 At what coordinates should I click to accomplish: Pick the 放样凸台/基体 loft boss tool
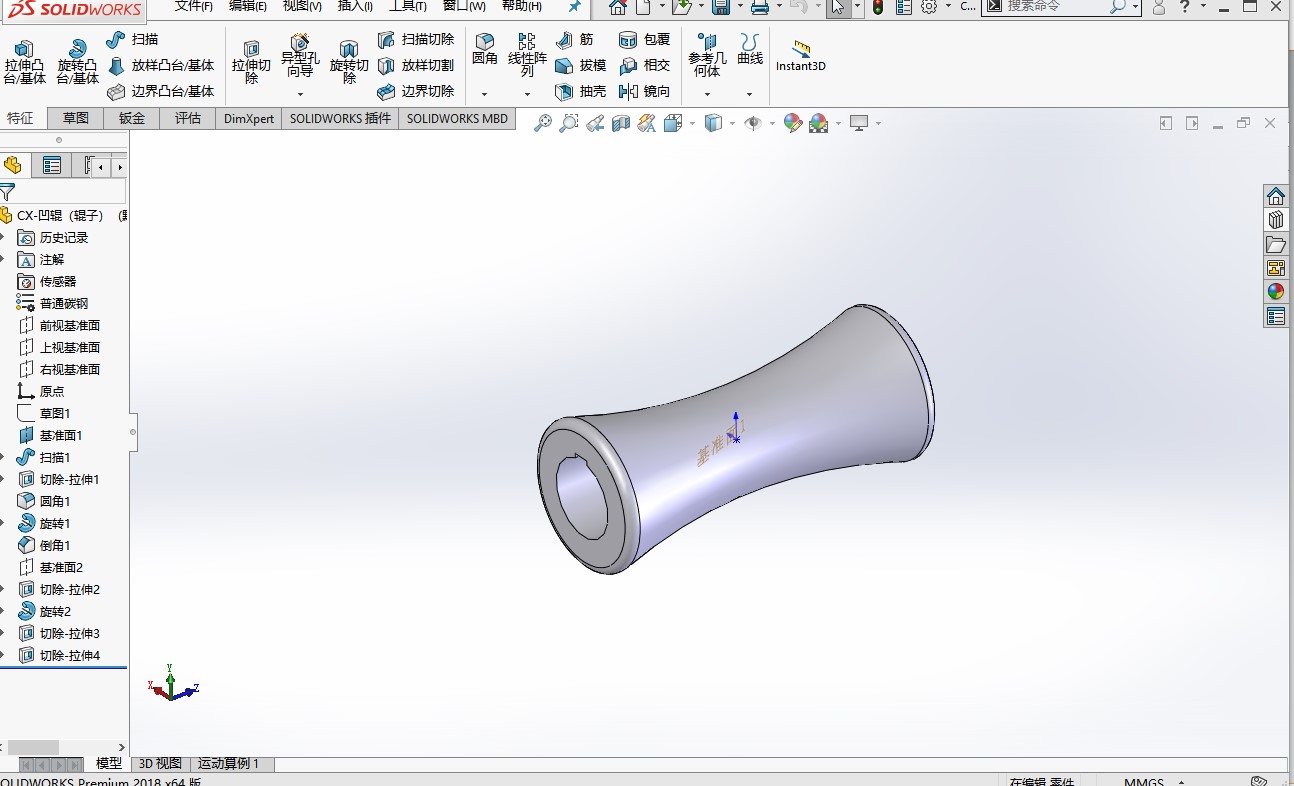pyautogui.click(x=160, y=65)
